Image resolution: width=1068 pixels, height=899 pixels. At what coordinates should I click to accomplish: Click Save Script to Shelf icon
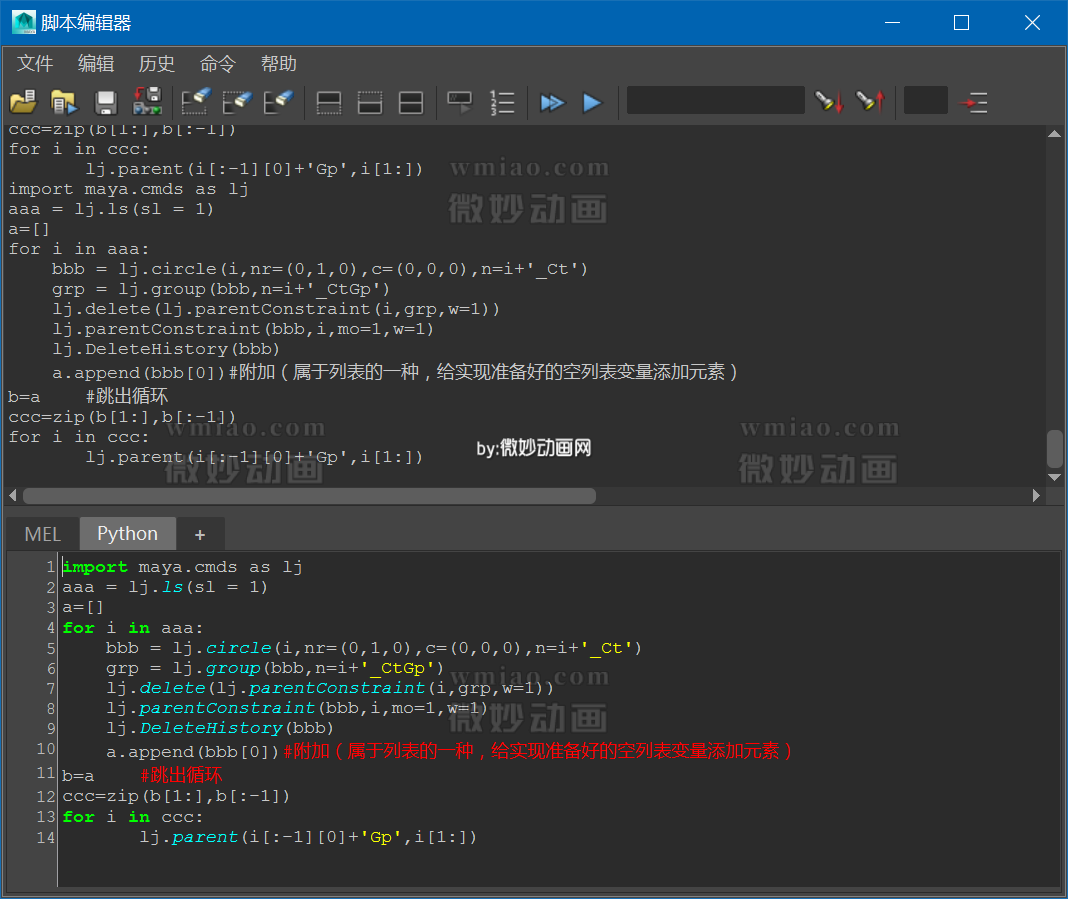pyautogui.click(x=147, y=102)
